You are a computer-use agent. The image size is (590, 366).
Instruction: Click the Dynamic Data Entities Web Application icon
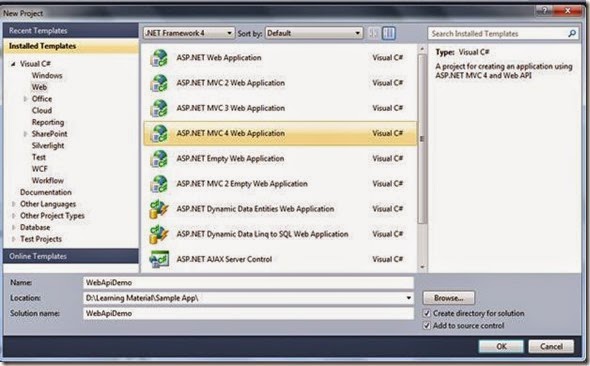159,209
